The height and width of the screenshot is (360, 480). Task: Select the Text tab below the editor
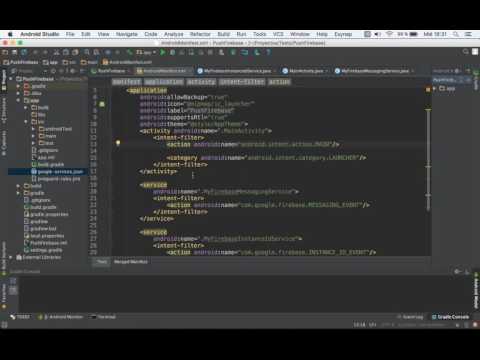tap(102, 262)
